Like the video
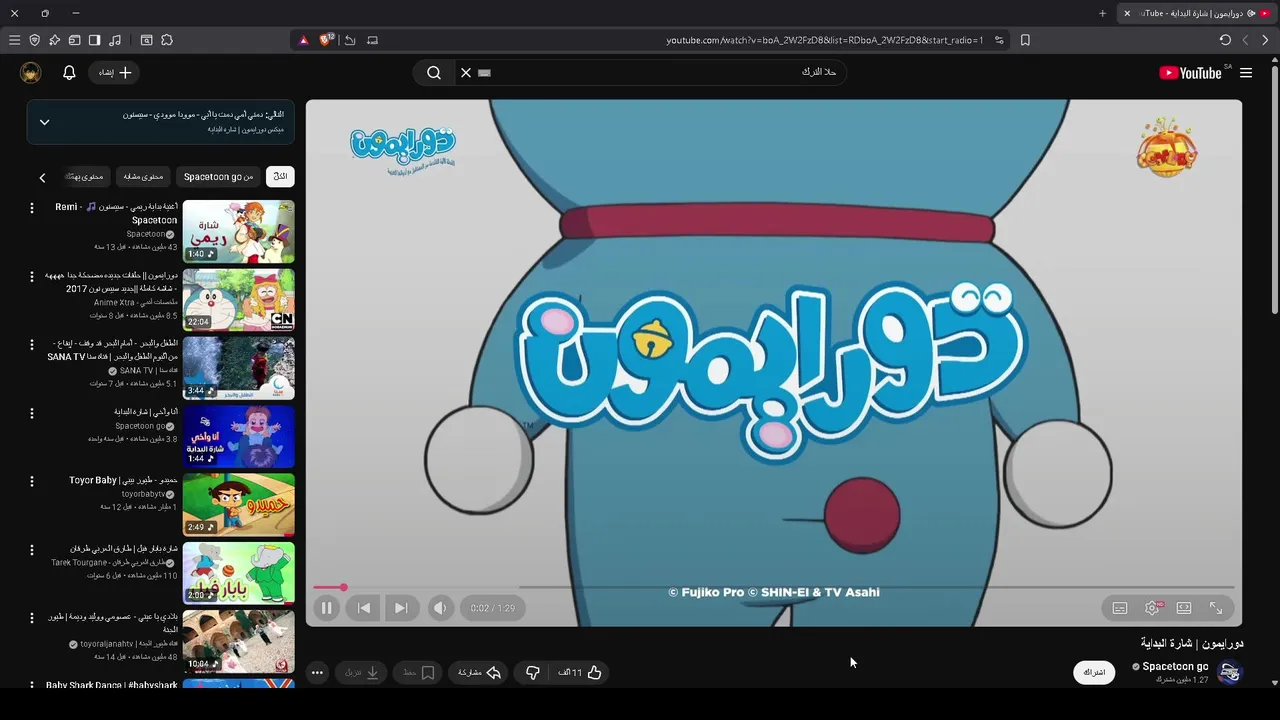 point(580,673)
